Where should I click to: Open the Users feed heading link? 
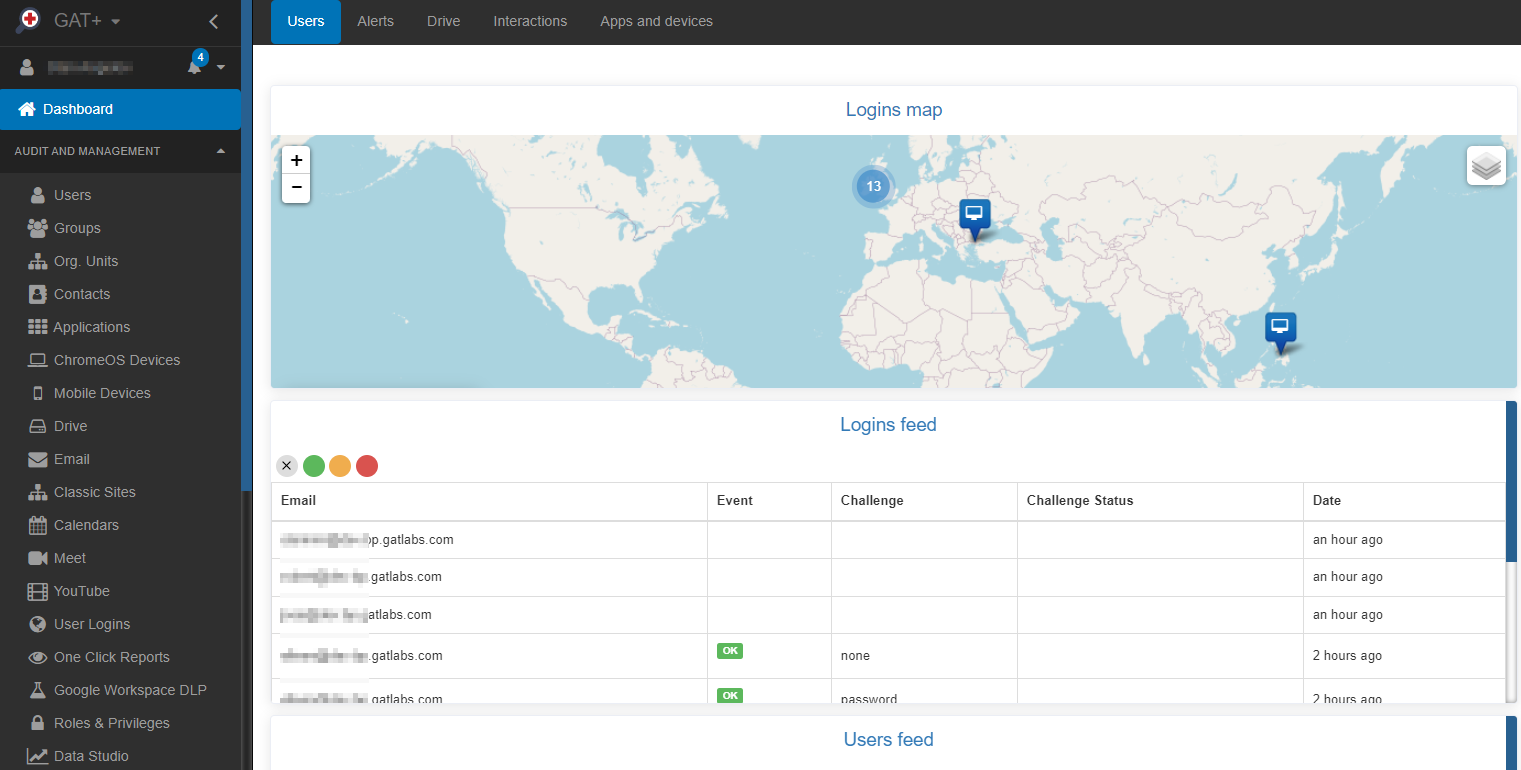click(x=888, y=740)
